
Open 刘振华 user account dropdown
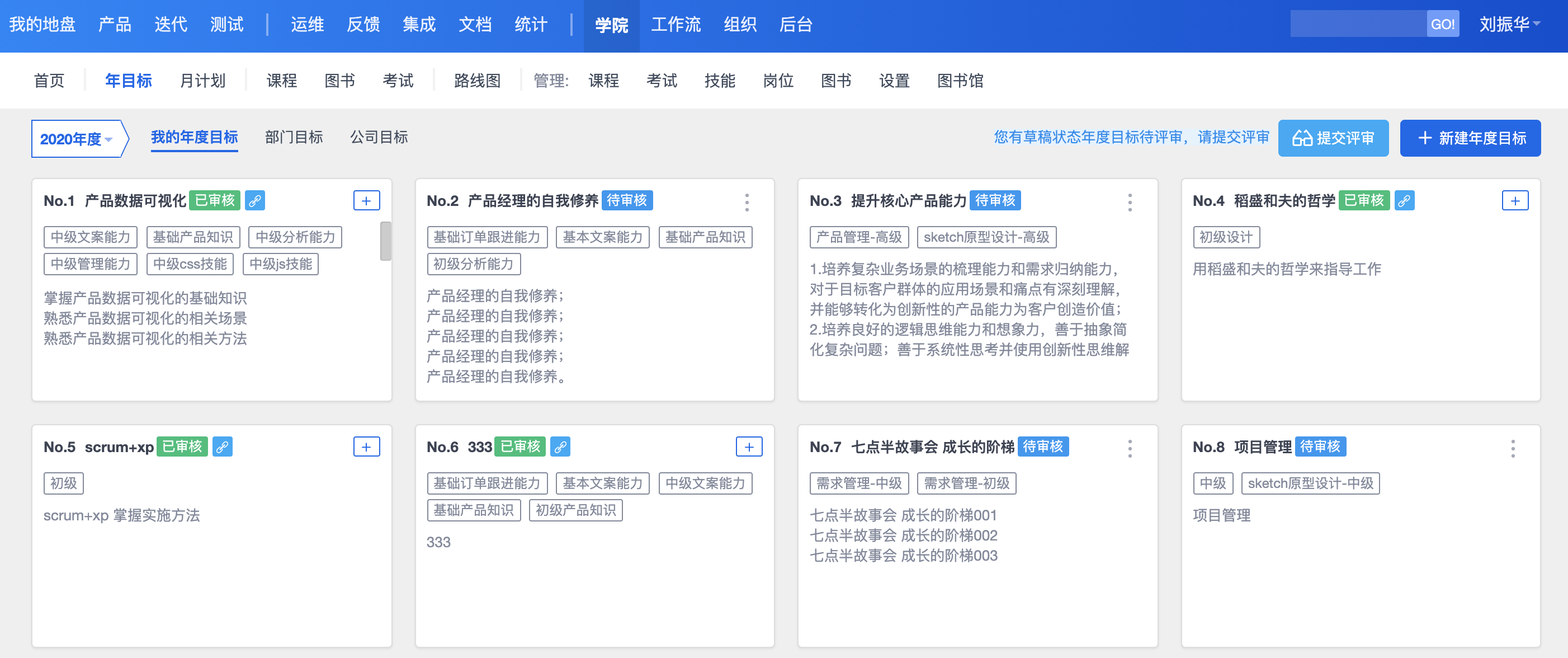pyautogui.click(x=1509, y=25)
